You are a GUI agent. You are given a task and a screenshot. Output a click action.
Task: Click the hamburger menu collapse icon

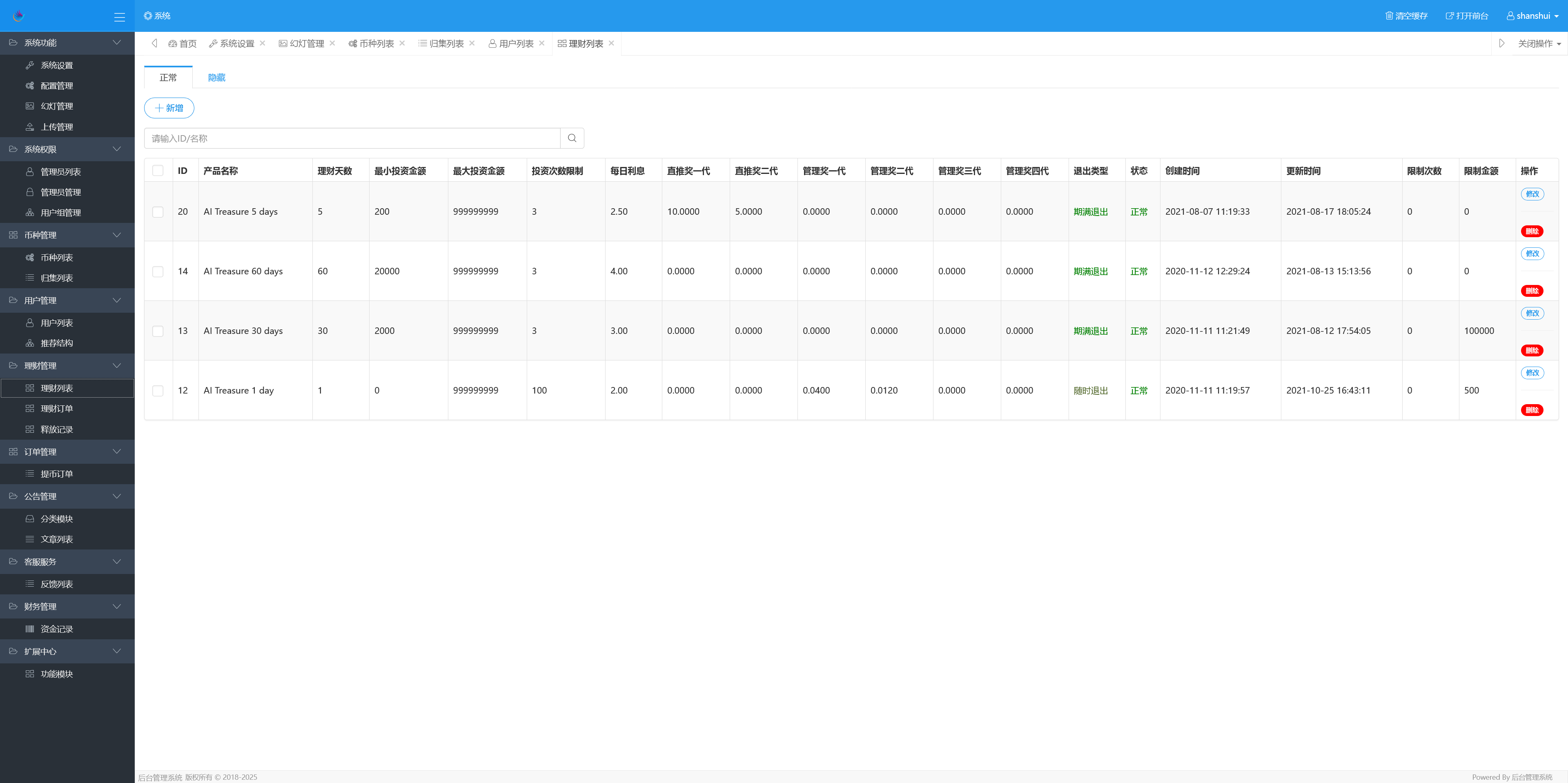(x=119, y=16)
